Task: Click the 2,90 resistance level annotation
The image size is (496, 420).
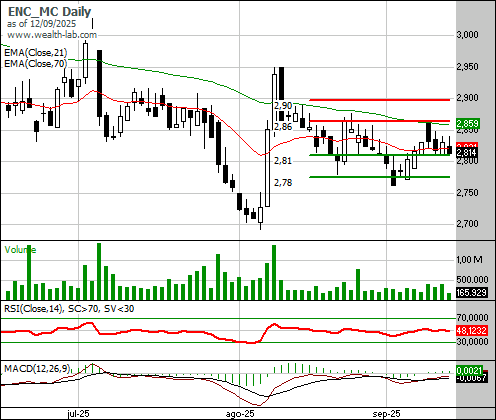Action: (283, 106)
